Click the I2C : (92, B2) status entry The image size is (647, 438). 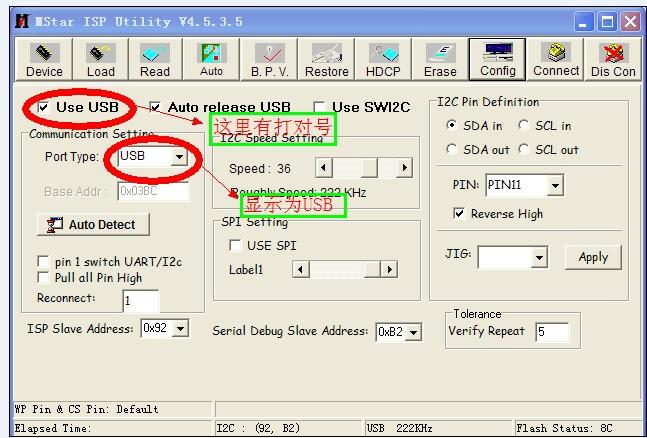coord(258,428)
